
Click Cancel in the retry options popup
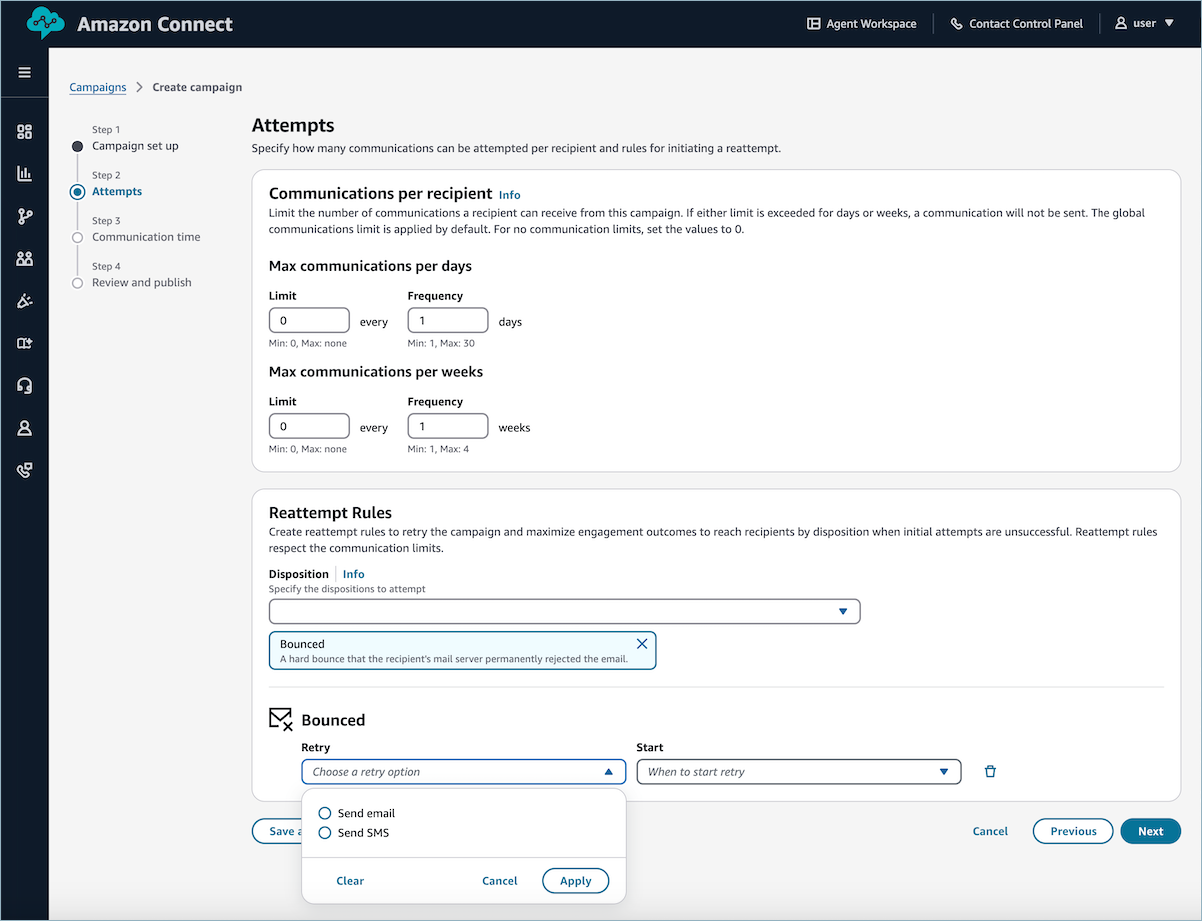[x=500, y=881]
